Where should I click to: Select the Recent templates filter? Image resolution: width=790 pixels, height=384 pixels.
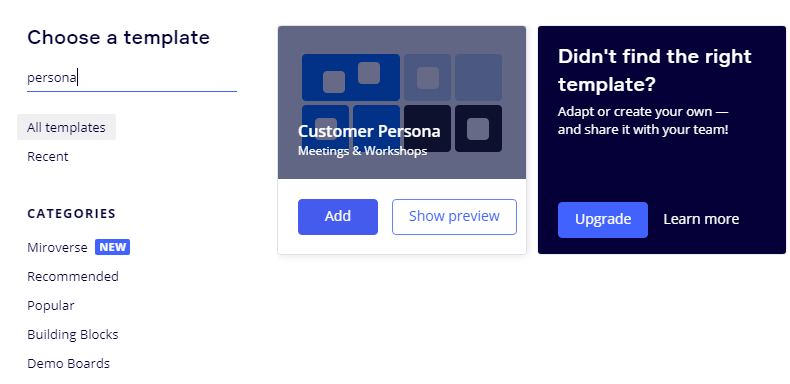pyautogui.click(x=48, y=156)
